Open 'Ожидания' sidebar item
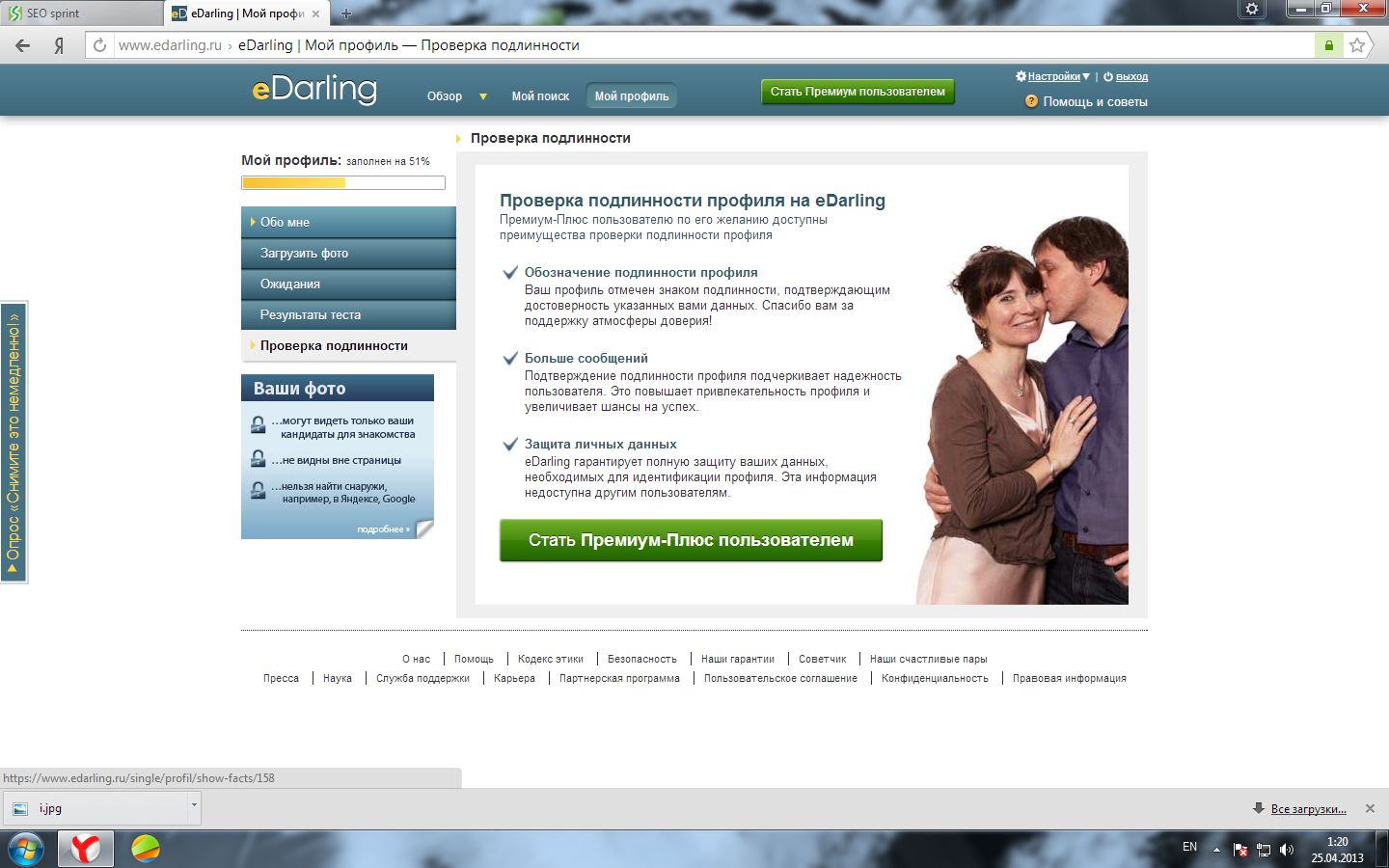Screen dimensions: 1389x868 point(348,284)
